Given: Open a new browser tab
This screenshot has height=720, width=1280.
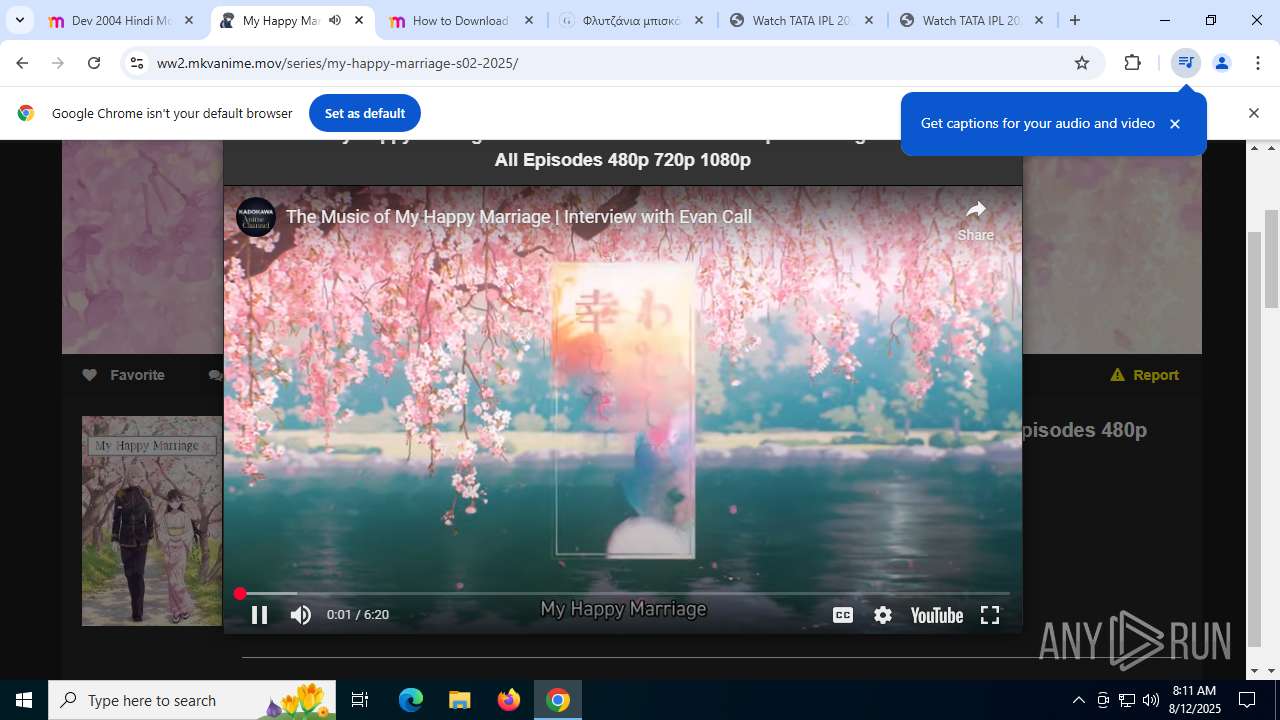Looking at the screenshot, I should click(x=1075, y=20).
